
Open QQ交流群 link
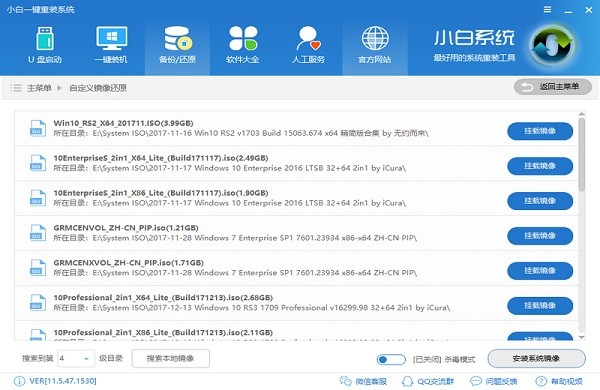coord(427,381)
